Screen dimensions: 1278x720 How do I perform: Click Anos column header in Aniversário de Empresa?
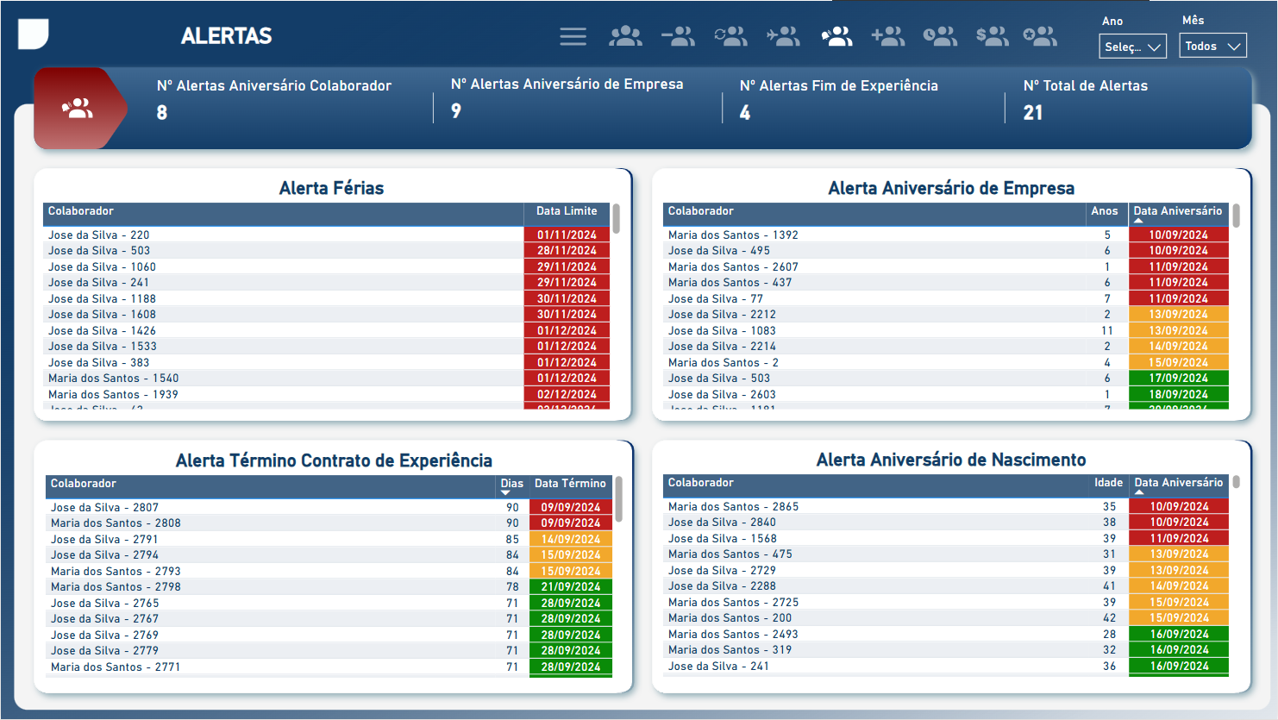click(1104, 212)
